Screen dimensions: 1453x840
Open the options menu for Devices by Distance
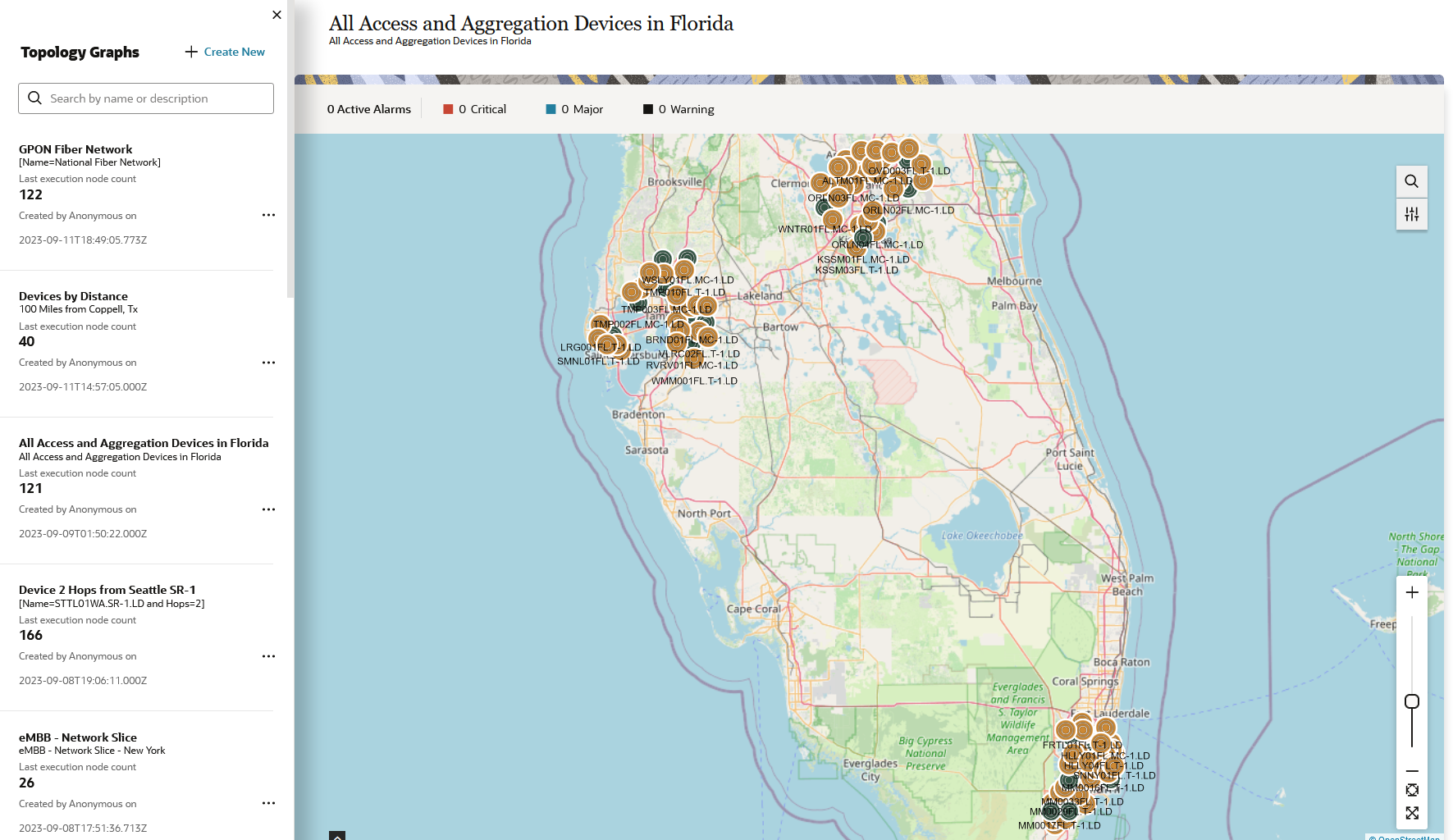pyautogui.click(x=268, y=362)
